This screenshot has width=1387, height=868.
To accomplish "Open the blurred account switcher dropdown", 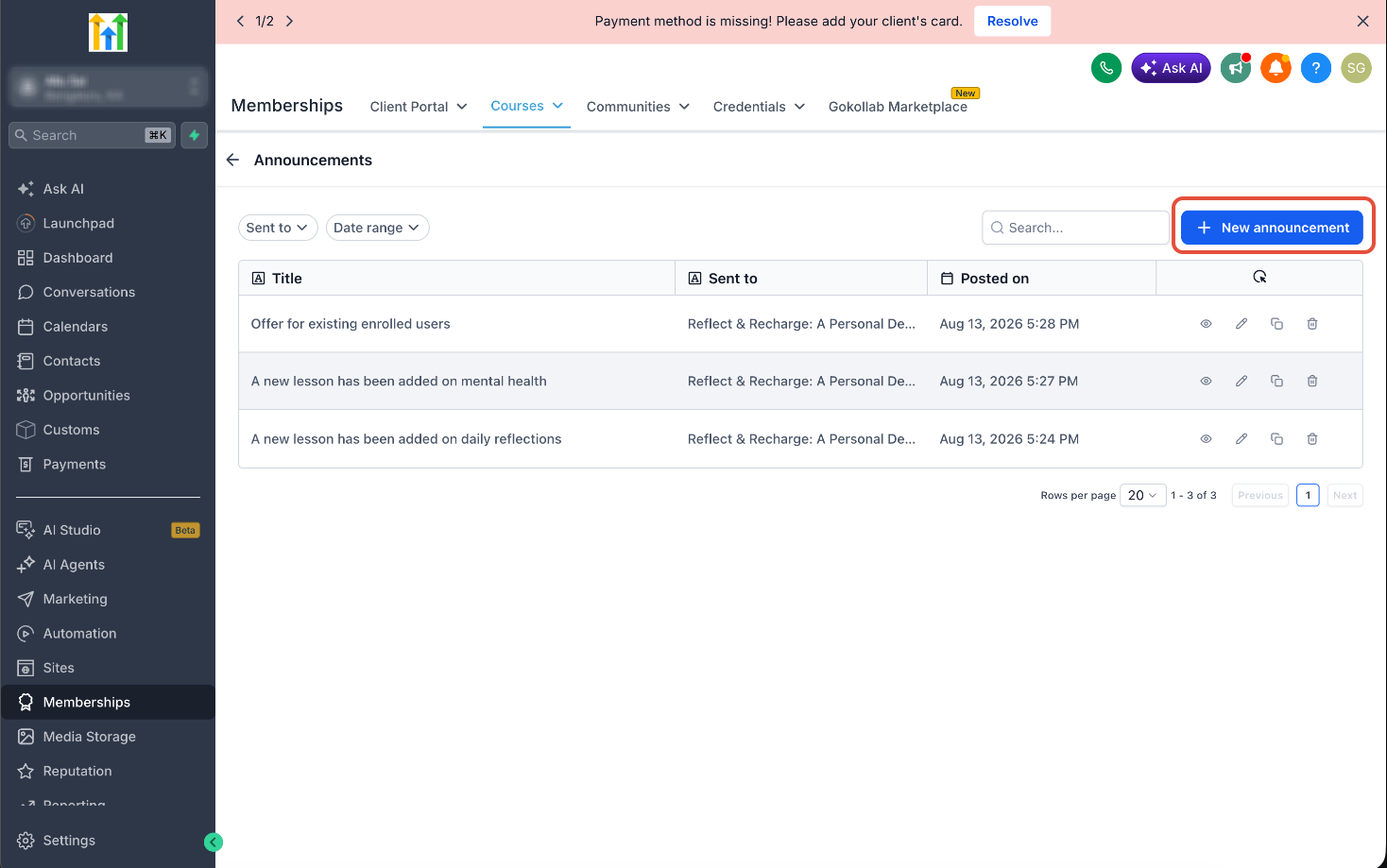I will [x=108, y=87].
